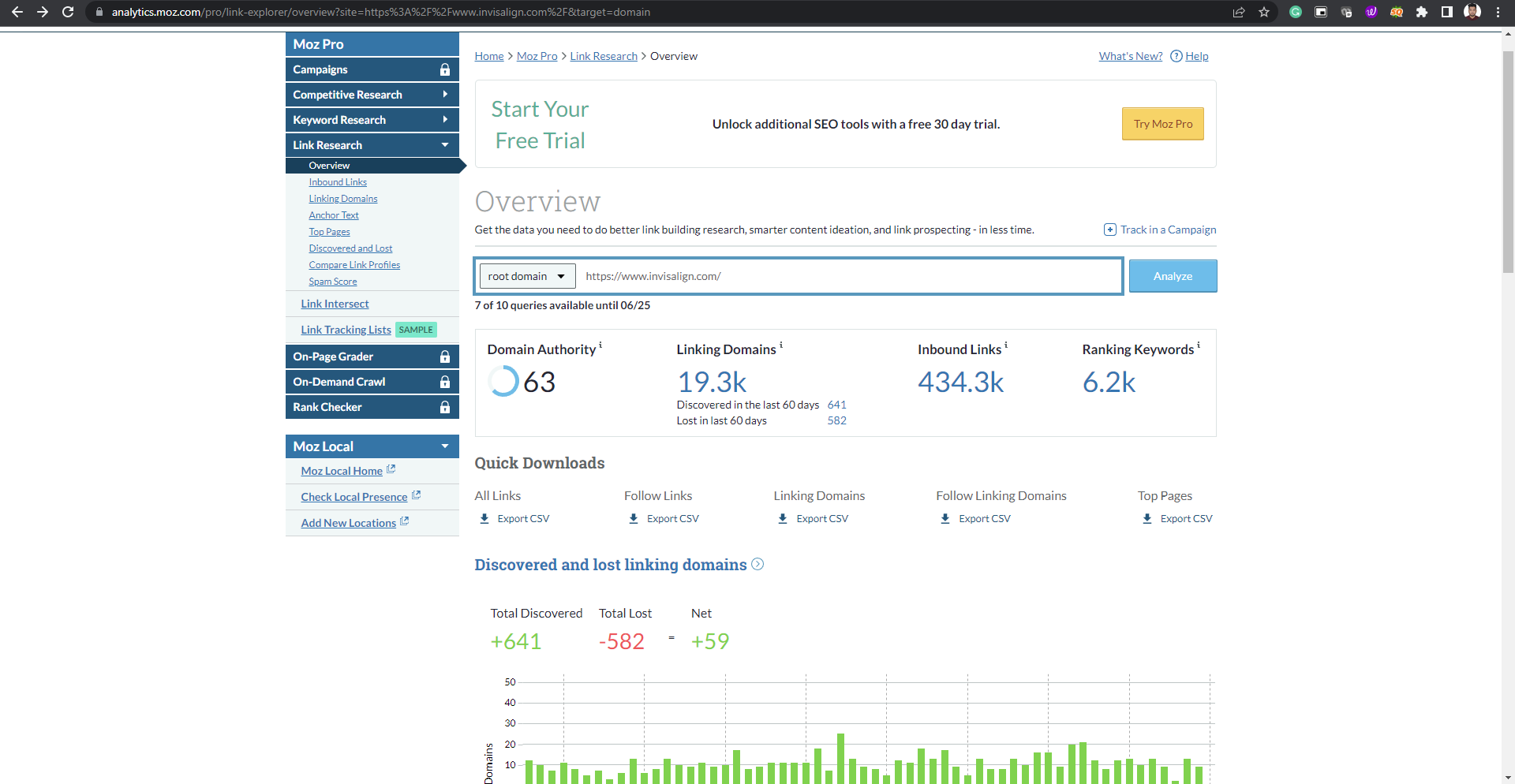Click the On-Page Grader lock icon
This screenshot has width=1515, height=784.
[445, 357]
